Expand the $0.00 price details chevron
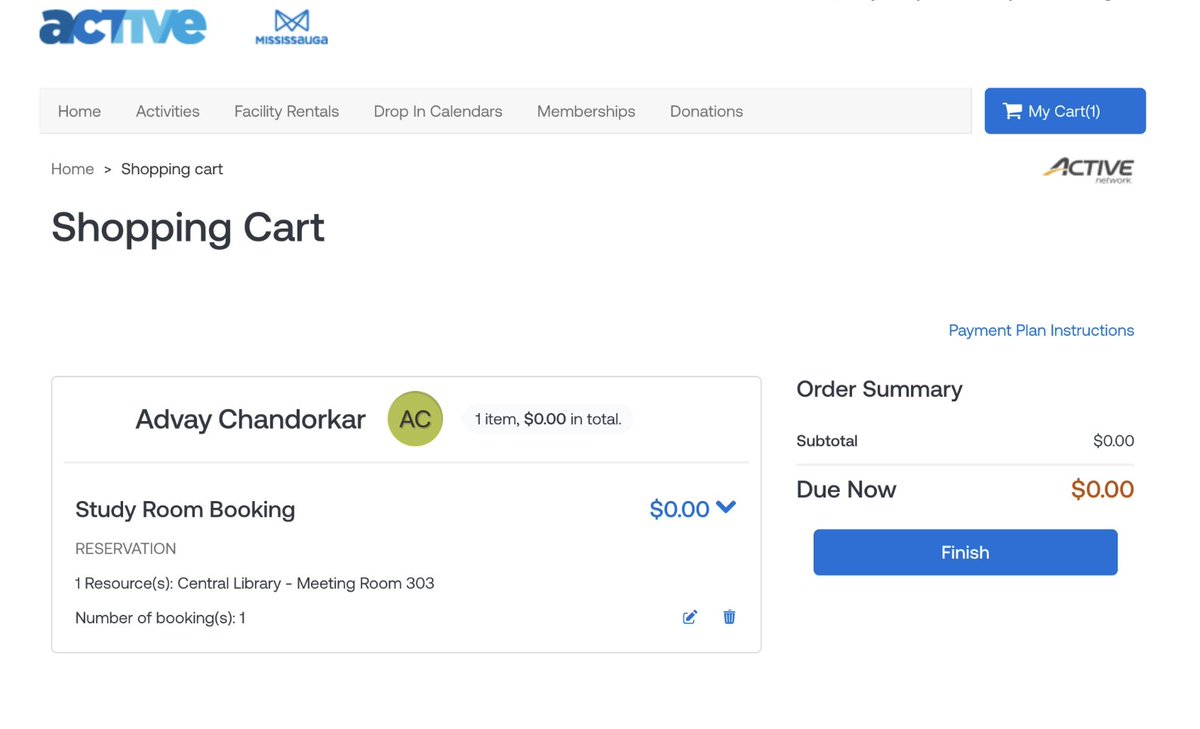The height and width of the screenshot is (729, 1200). pos(726,508)
